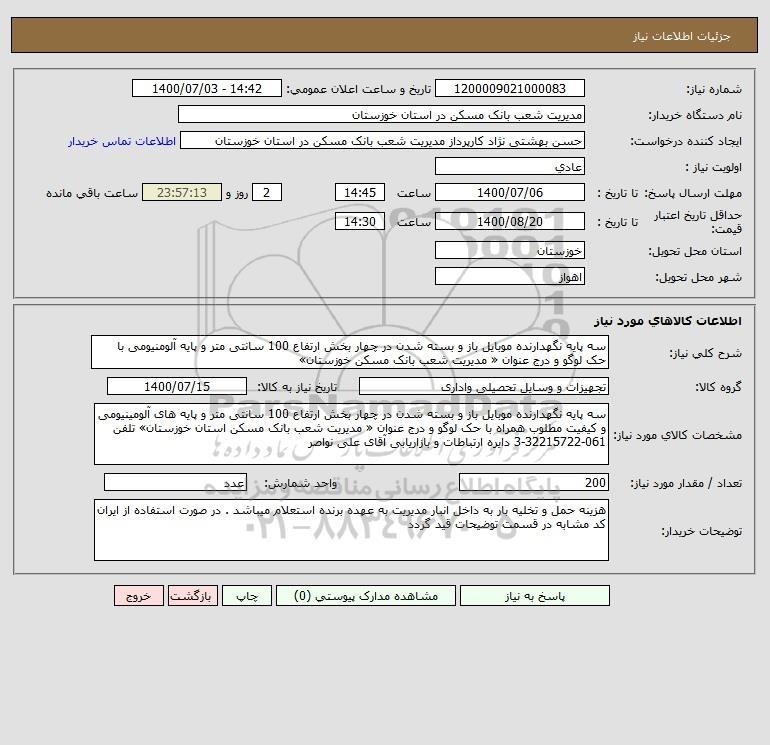The width and height of the screenshot is (770, 745).
Task: Click the واحد شمارش label
Action: click(x=301, y=483)
